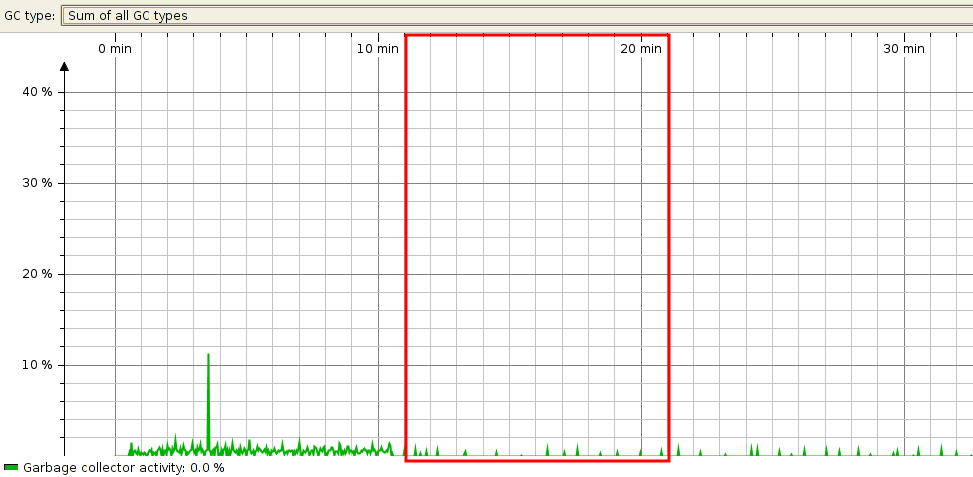Click the 0 min time axis label
The height and width of the screenshot is (477, 973).
point(115,48)
